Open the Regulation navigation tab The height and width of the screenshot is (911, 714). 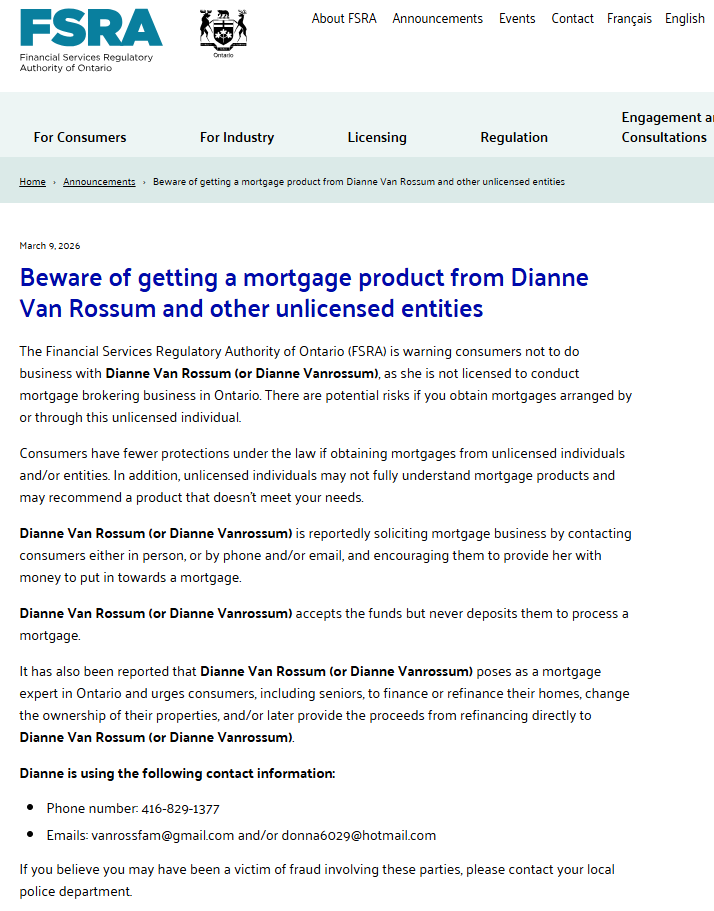[x=514, y=137]
